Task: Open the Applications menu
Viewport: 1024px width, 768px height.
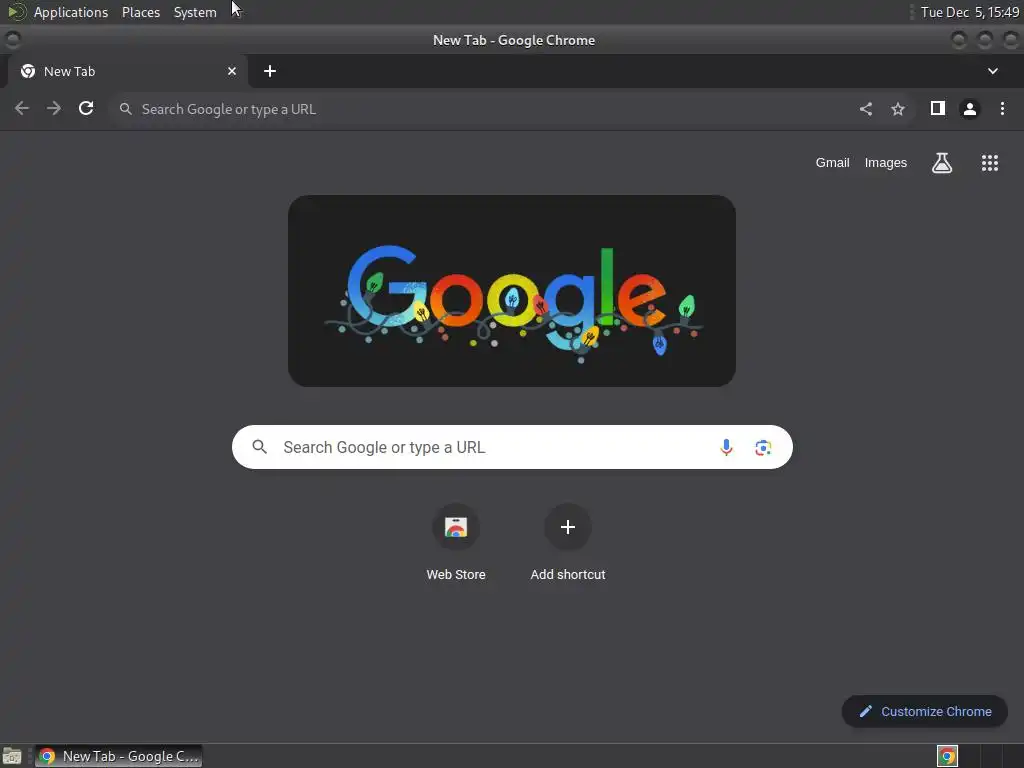Action: pos(71,12)
